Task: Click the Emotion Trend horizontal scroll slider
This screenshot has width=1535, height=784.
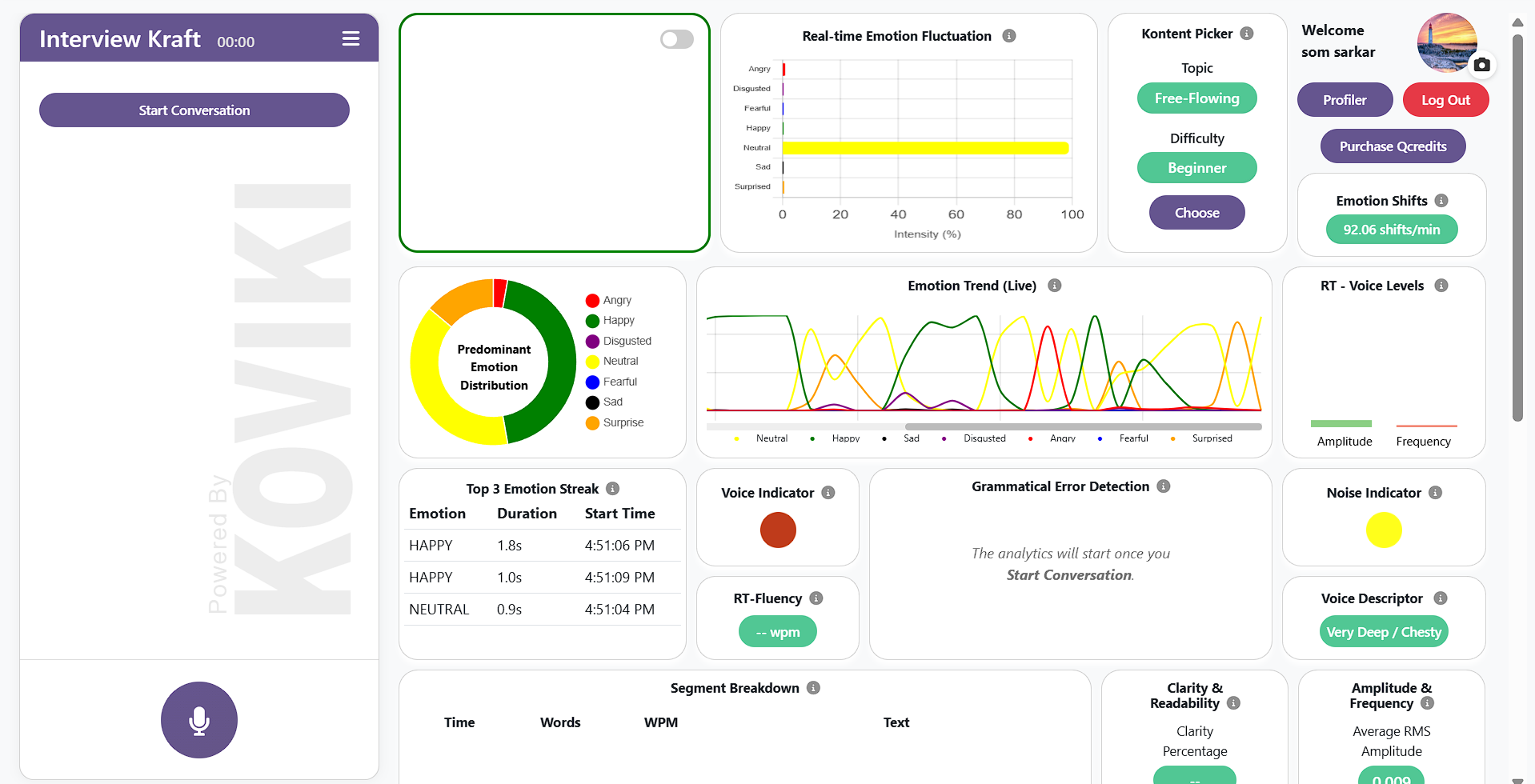Action: (1083, 427)
